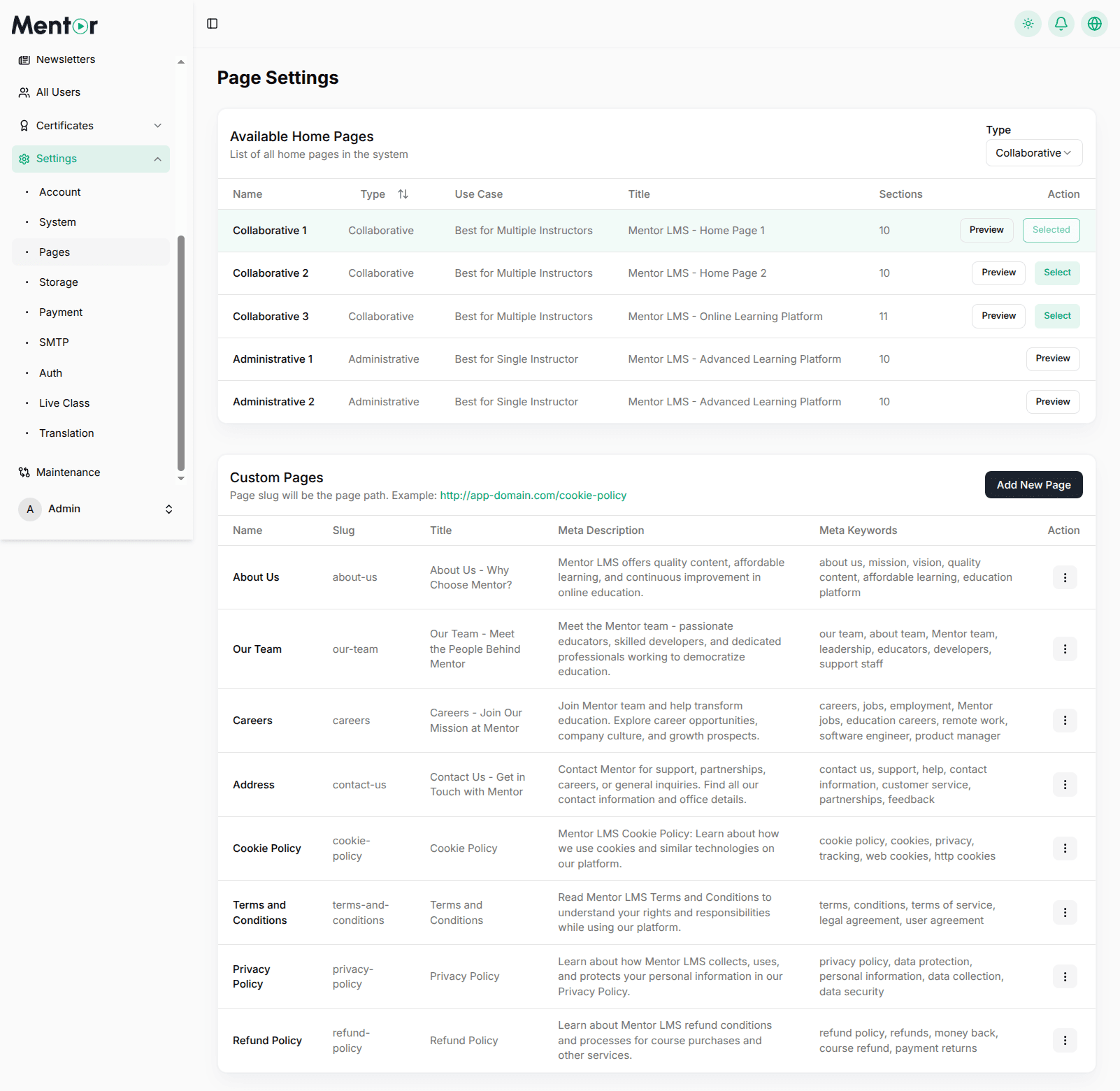Screen dimensions: 1120x1091
Task: Click the Newsletters sidebar icon
Action: (x=24, y=59)
